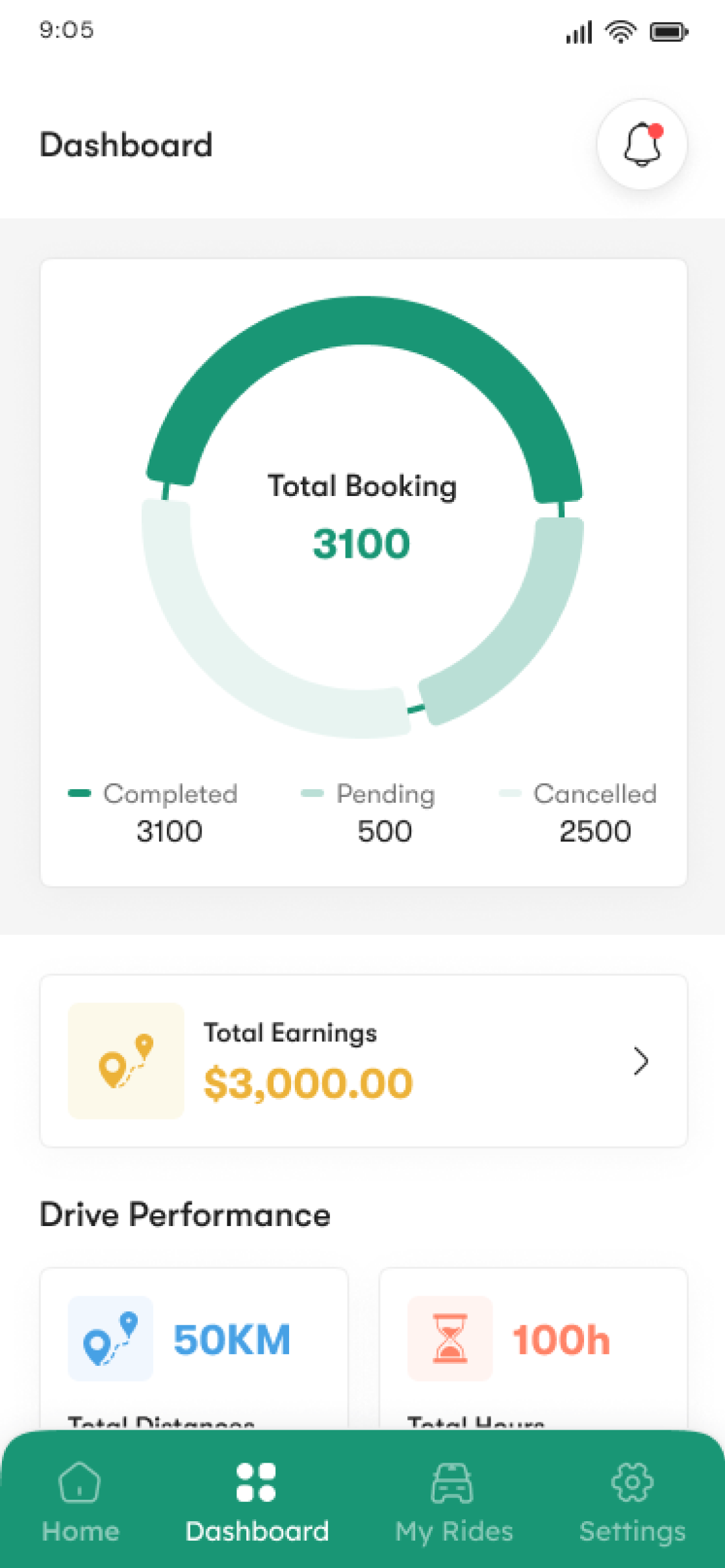This screenshot has width=725, height=1568.
Task: Tap the red hourglass hours icon
Action: 450,1339
